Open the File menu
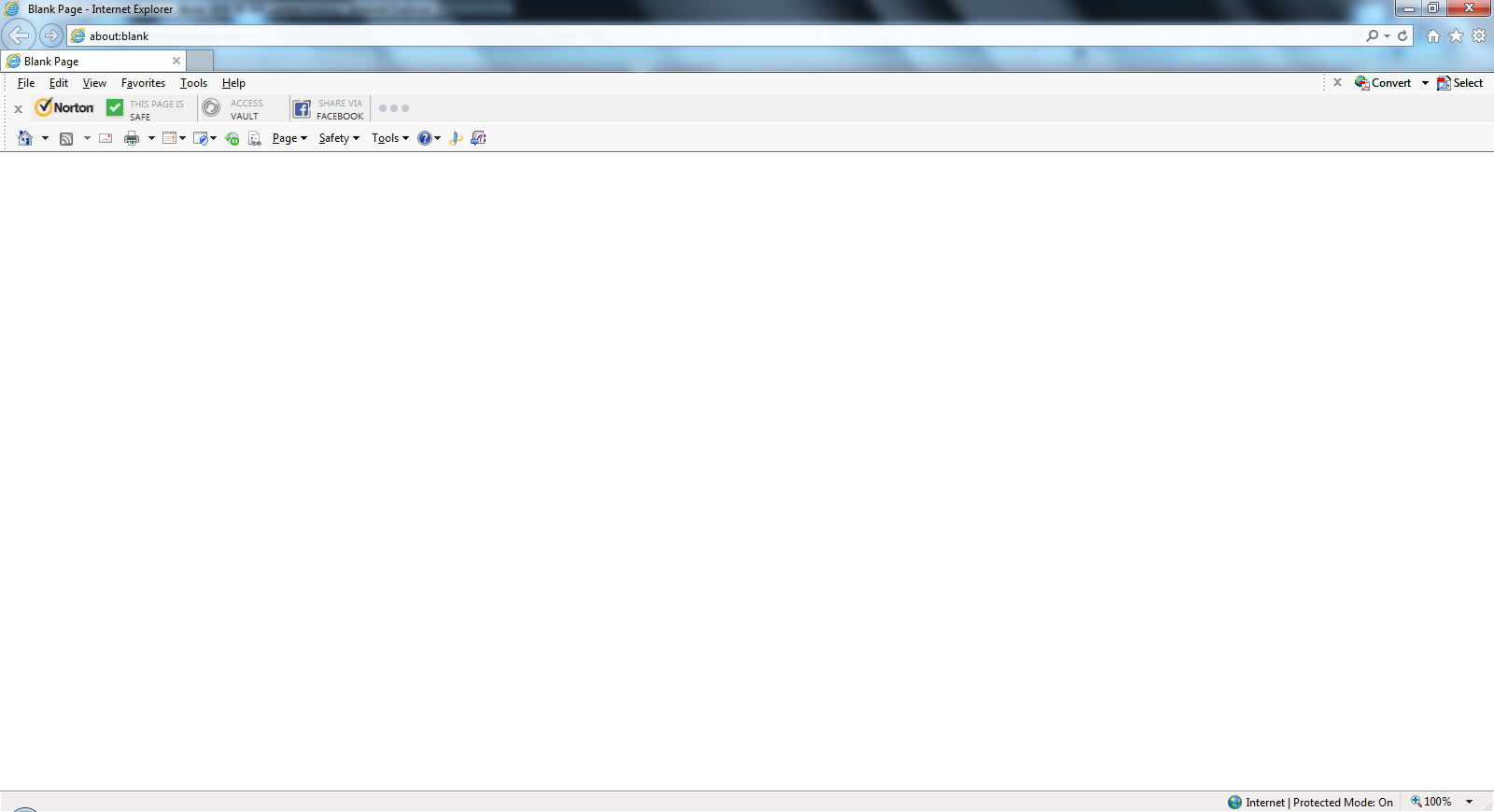This screenshot has width=1494, height=812. click(26, 83)
